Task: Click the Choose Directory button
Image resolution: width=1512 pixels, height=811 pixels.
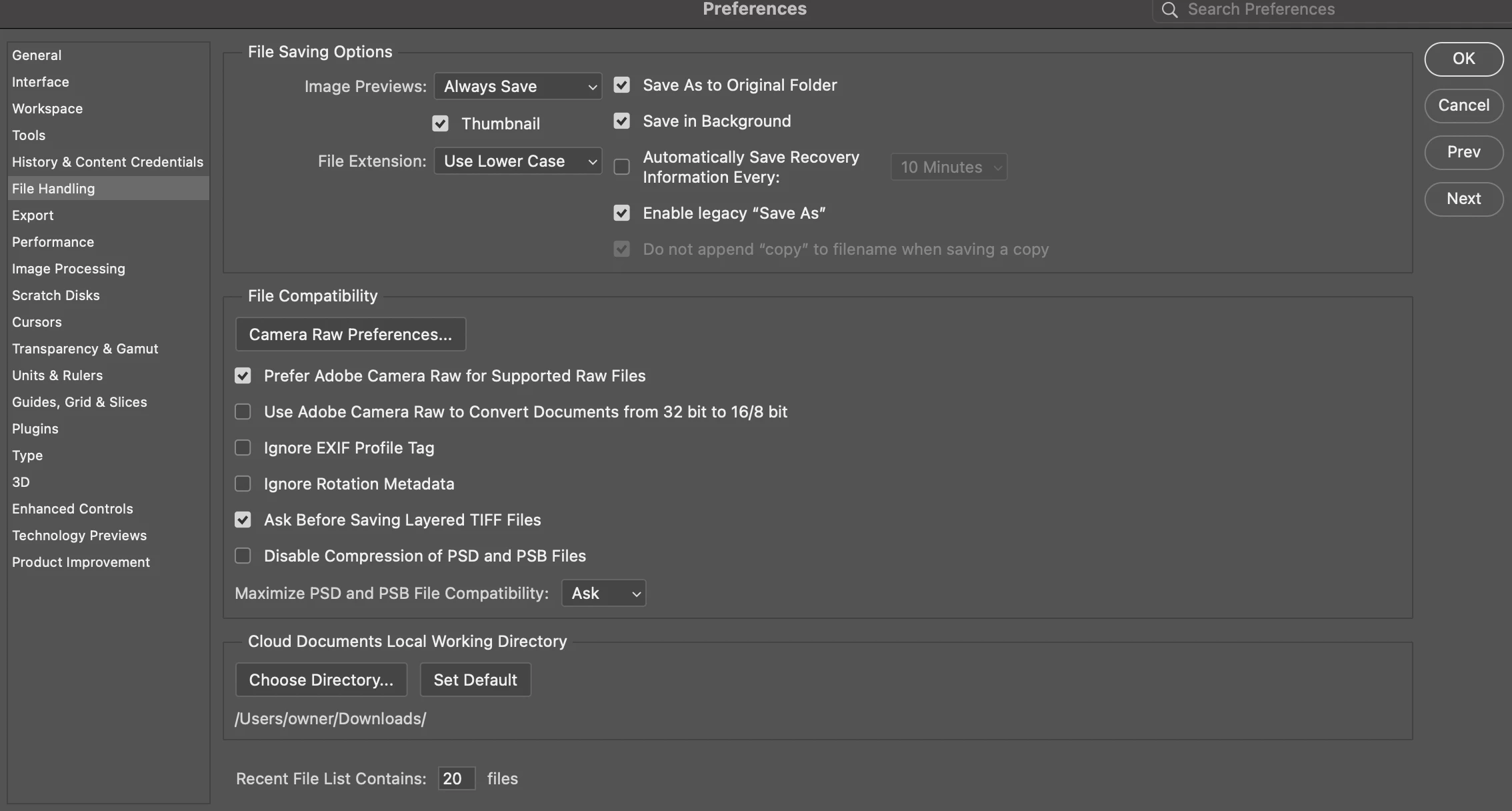Action: [x=321, y=680]
